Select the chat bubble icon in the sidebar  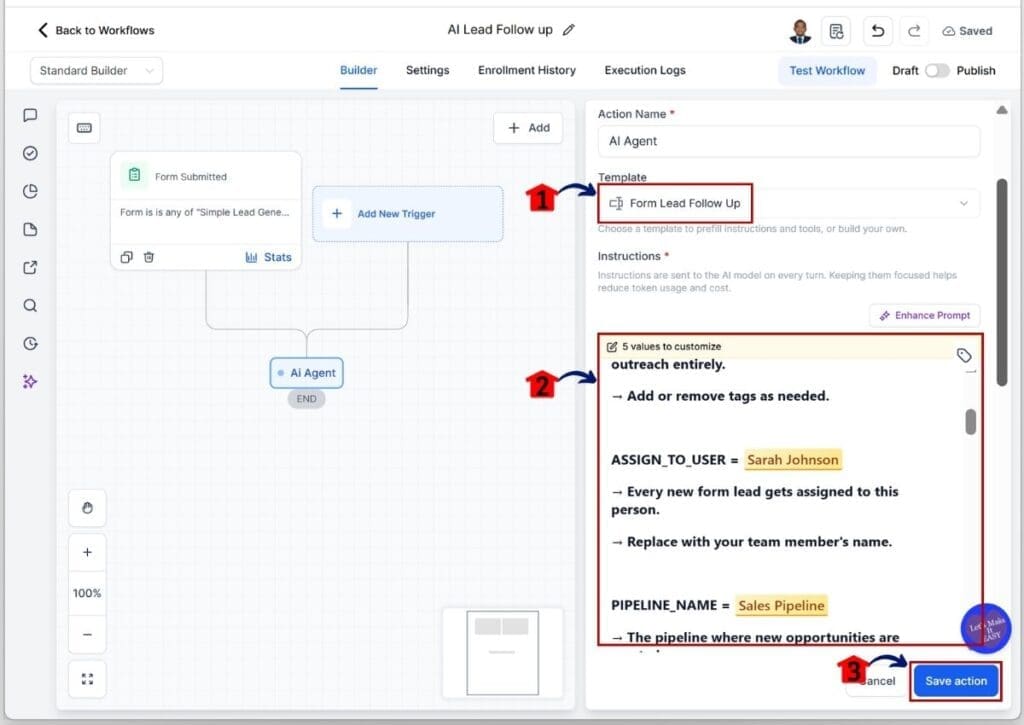click(x=30, y=115)
